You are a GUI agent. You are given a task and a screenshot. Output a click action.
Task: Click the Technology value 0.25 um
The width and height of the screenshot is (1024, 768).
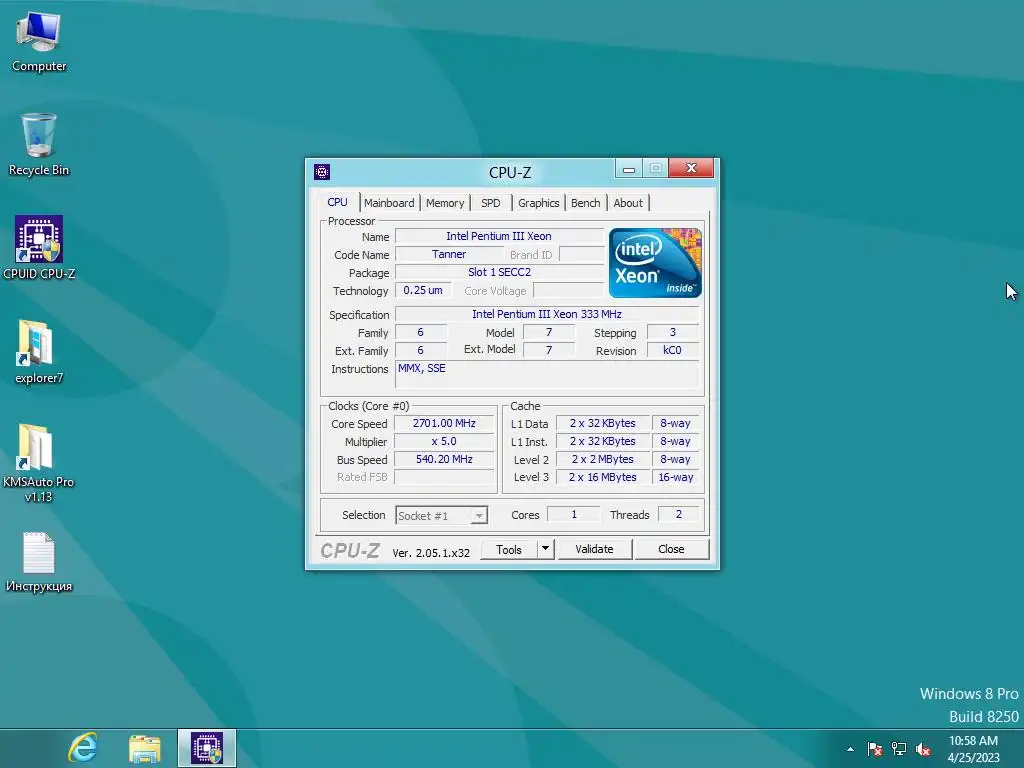click(423, 290)
